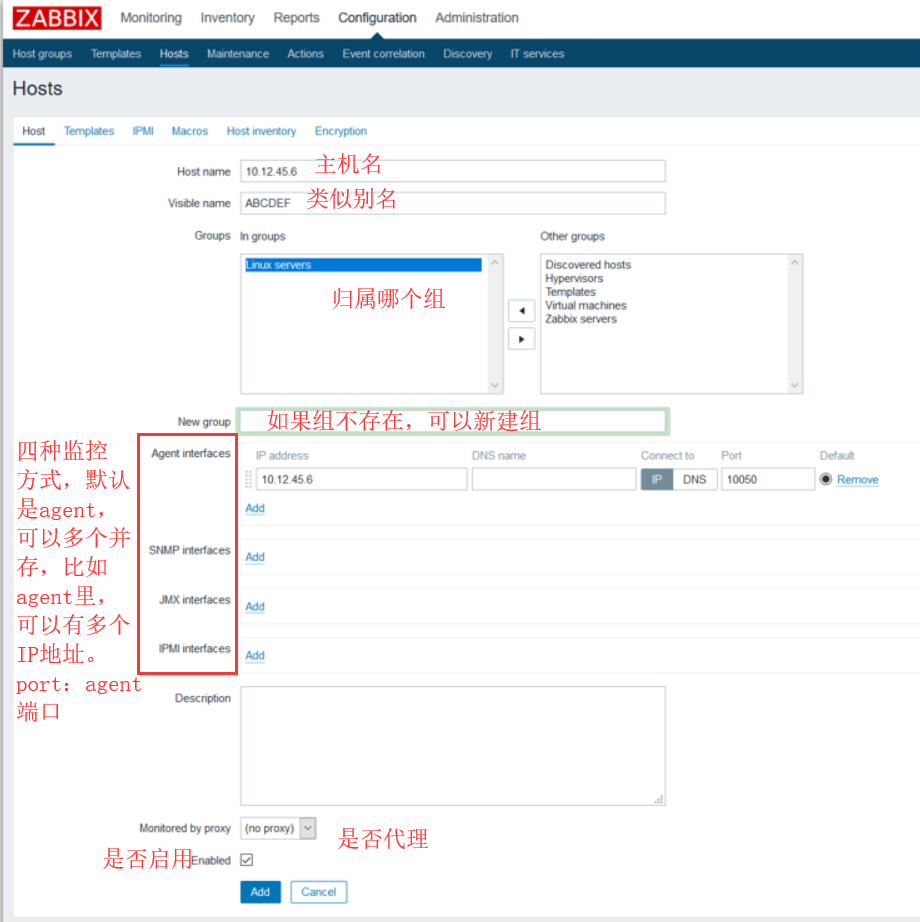Image resolution: width=920 pixels, height=922 pixels.
Task: Select Zabbix servers in Other groups
Action: (581, 319)
